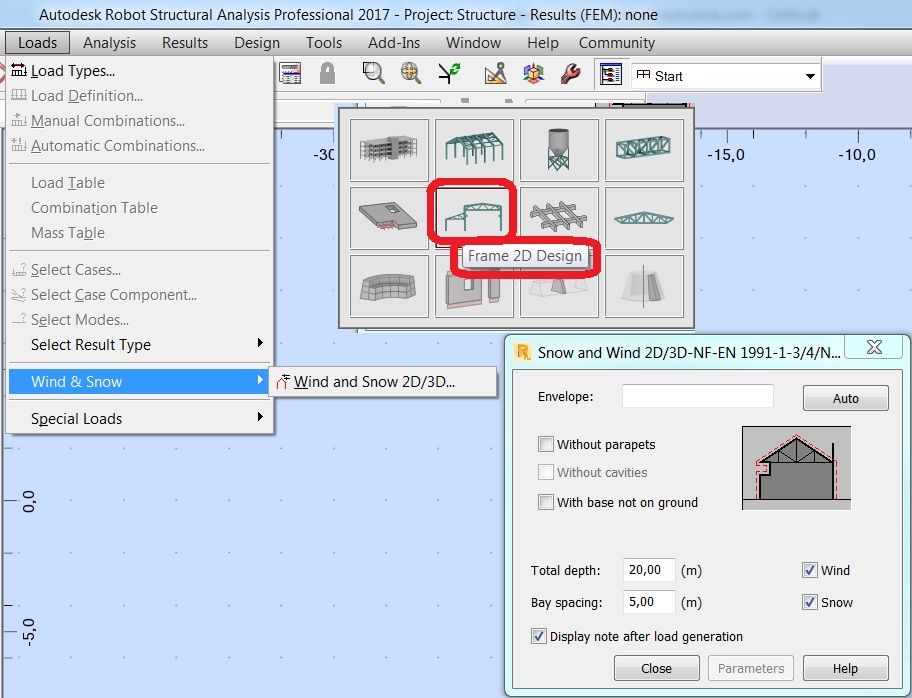Click the Bay spacing value field

pyautogui.click(x=649, y=602)
